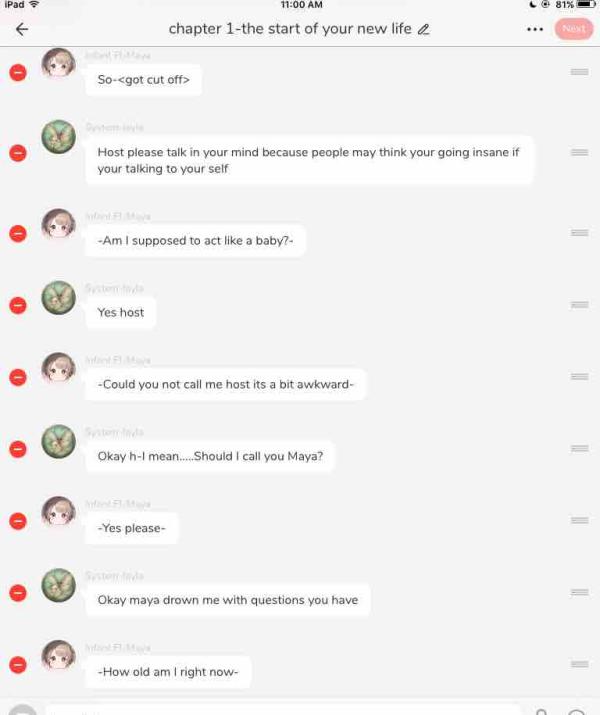Delete the 'So-<got cut off>' message
The width and height of the screenshot is (600, 715).
click(18, 73)
